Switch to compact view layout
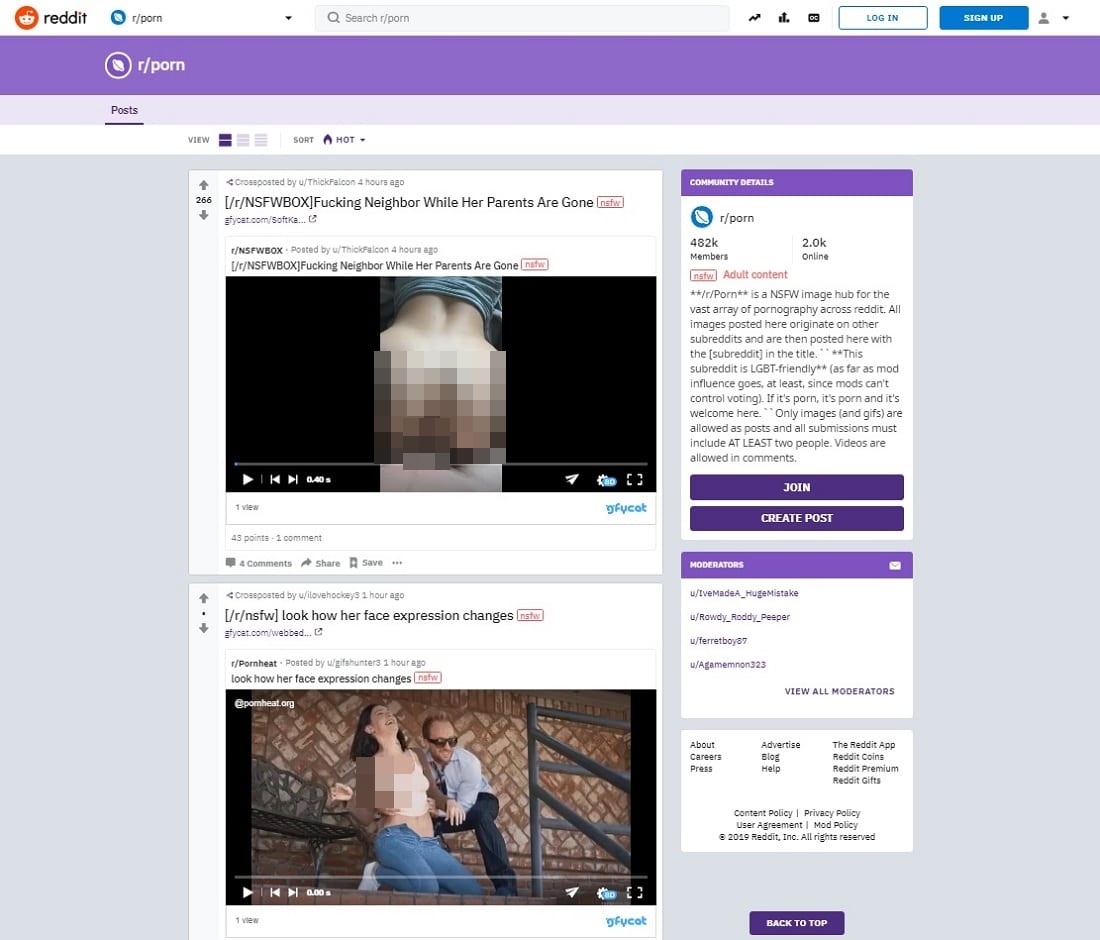This screenshot has width=1100, height=940. [261, 140]
